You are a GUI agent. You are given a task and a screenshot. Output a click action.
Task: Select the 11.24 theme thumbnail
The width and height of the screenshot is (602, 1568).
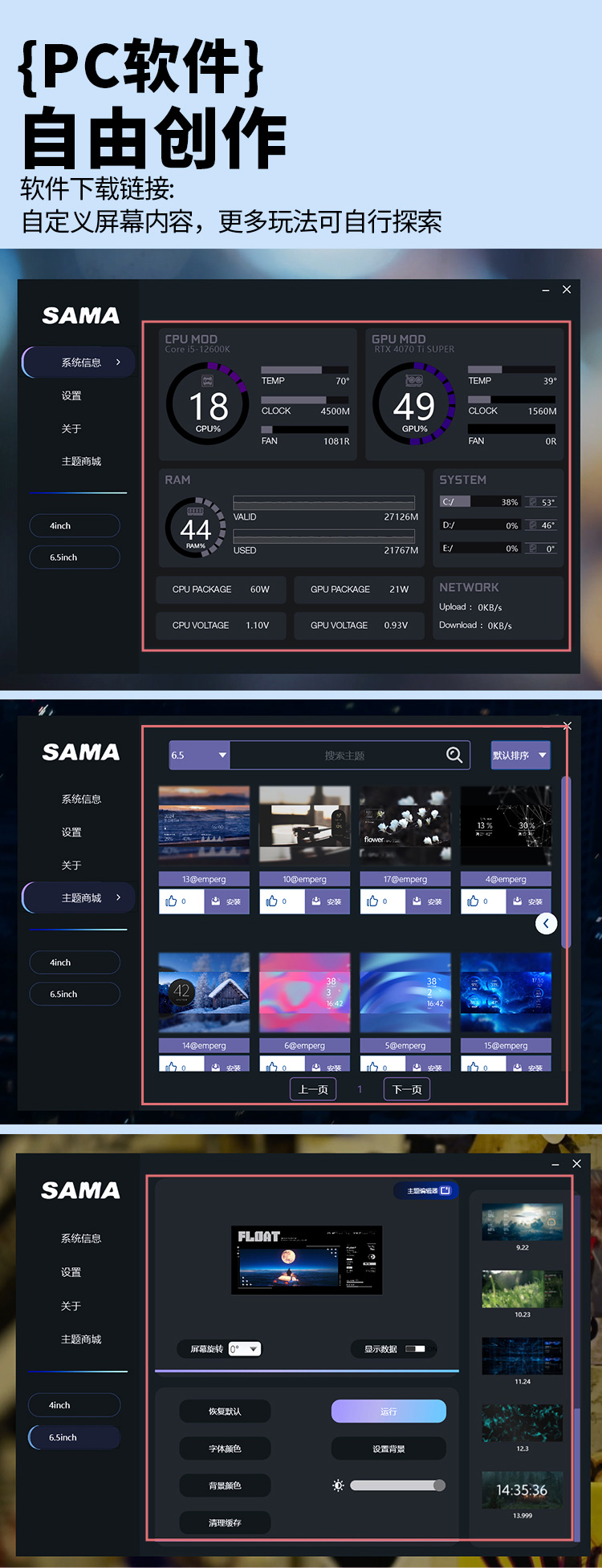[523, 1356]
